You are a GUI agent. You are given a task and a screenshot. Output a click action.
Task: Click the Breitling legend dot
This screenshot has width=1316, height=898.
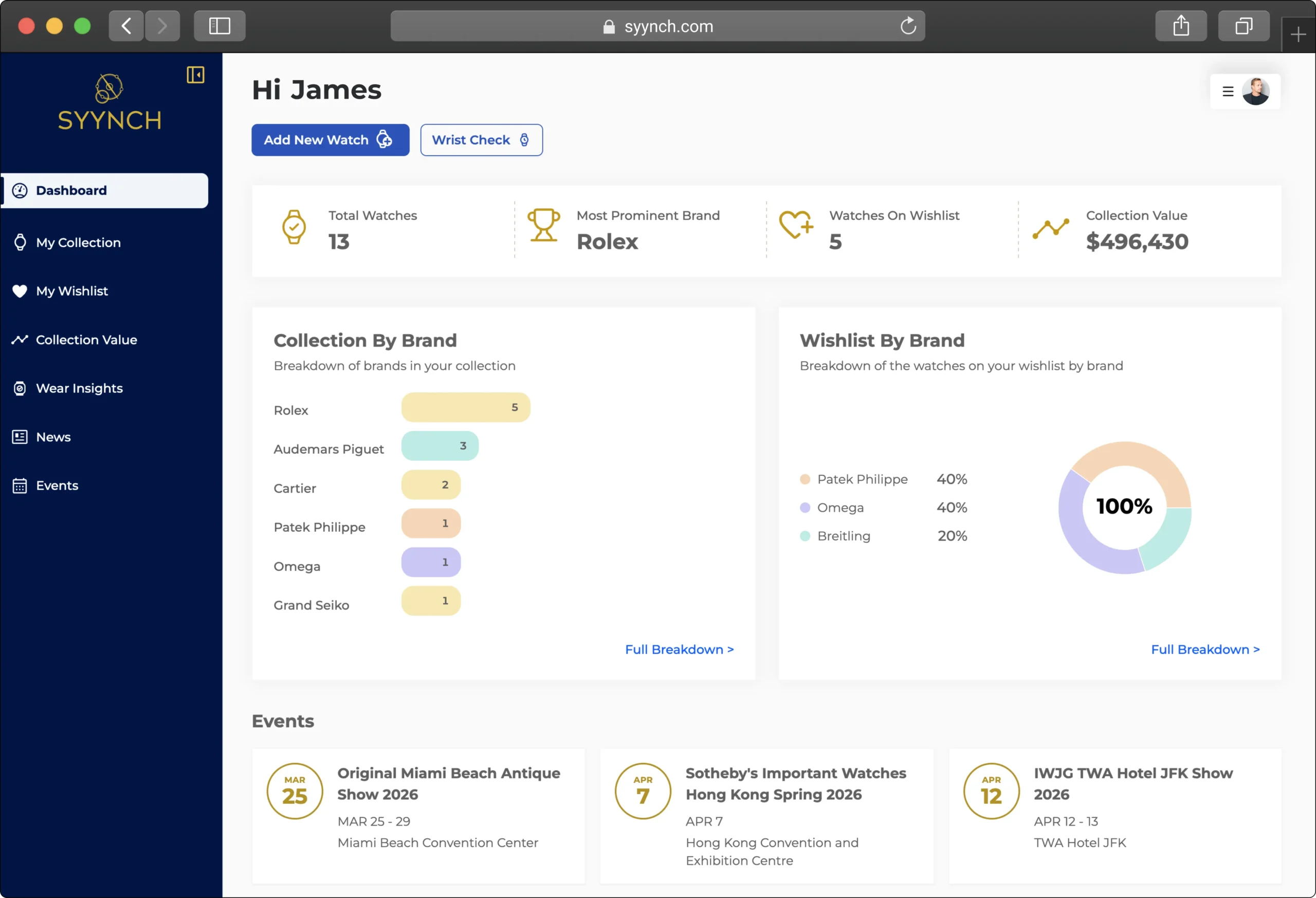click(805, 536)
